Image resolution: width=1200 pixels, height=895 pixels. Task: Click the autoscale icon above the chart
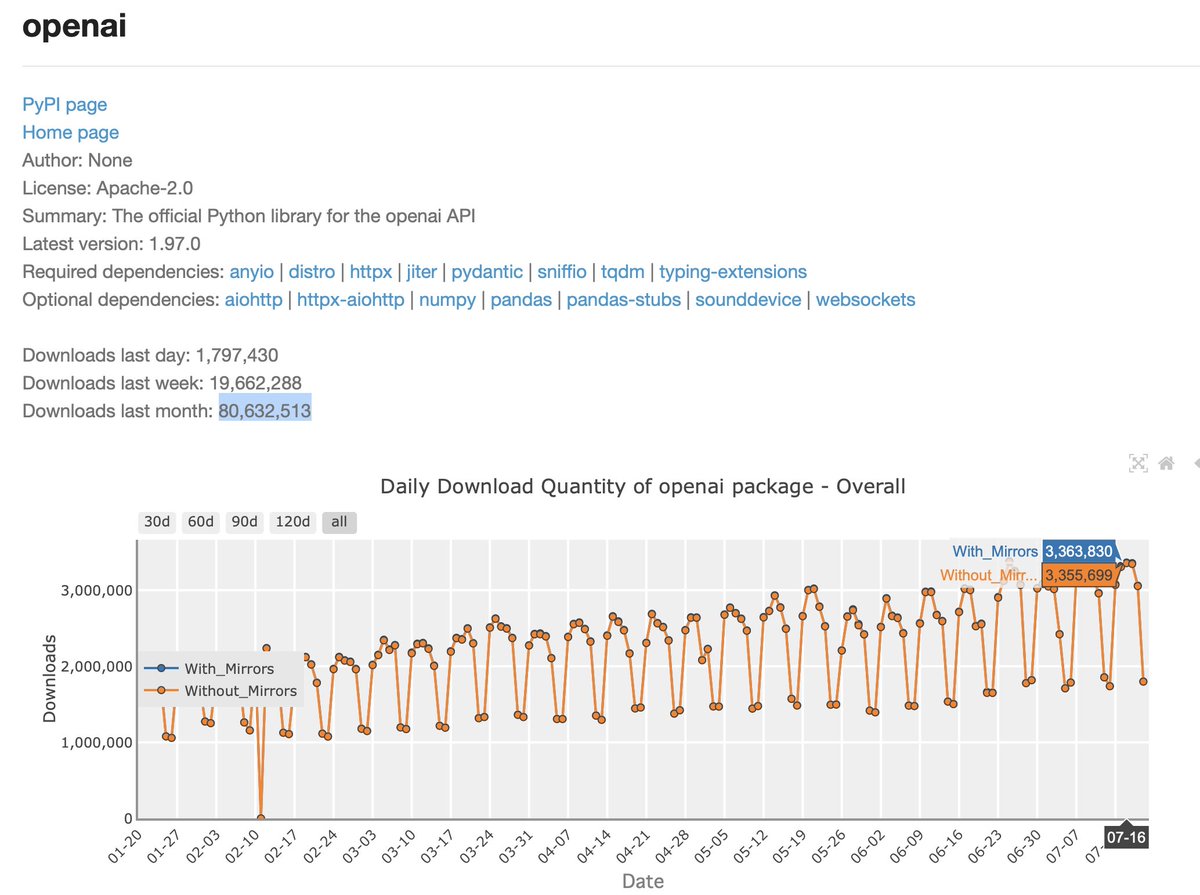(1138, 463)
